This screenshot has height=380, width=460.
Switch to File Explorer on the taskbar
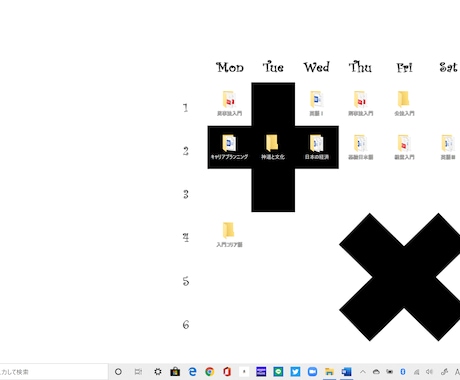pos(329,372)
